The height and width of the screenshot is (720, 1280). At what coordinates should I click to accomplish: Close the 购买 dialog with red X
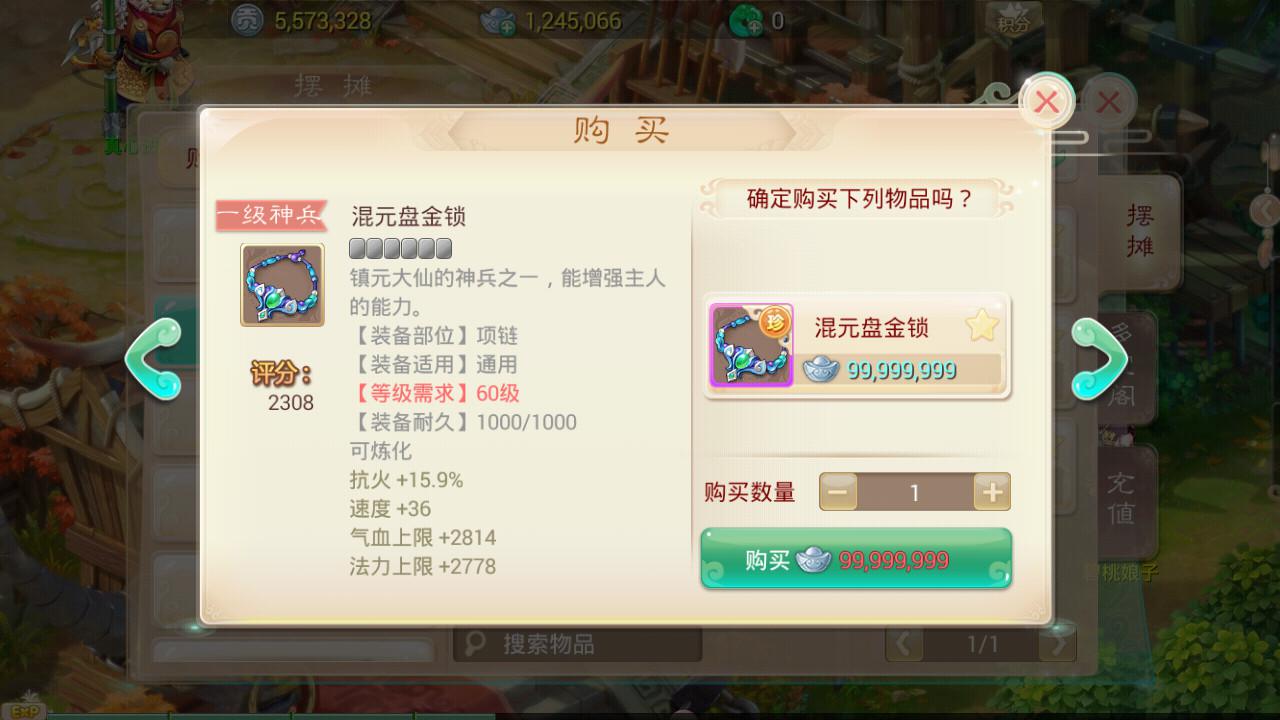(1046, 101)
